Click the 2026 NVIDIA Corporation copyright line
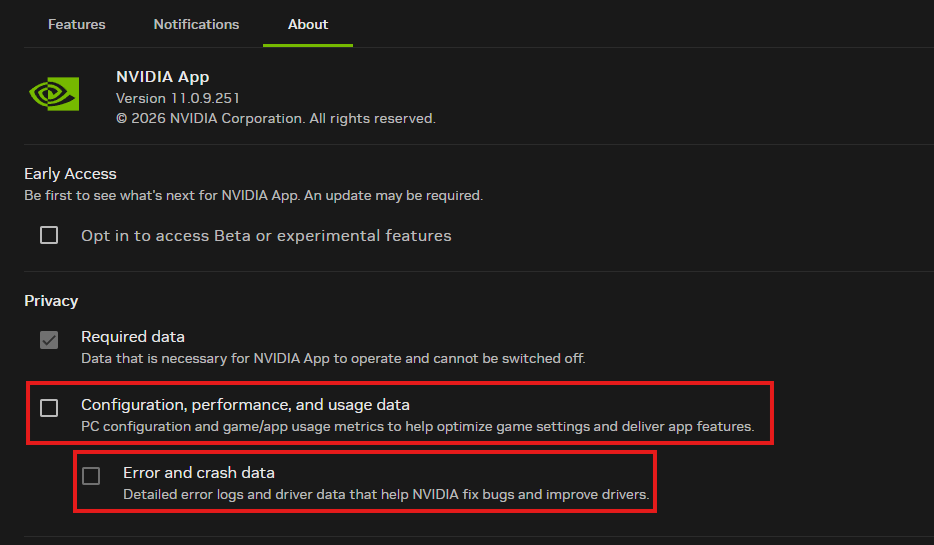The width and height of the screenshot is (934, 545). pyautogui.click(x=276, y=119)
